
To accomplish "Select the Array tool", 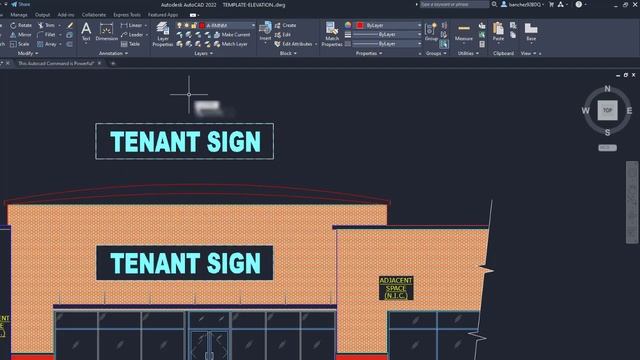I will (47, 44).
